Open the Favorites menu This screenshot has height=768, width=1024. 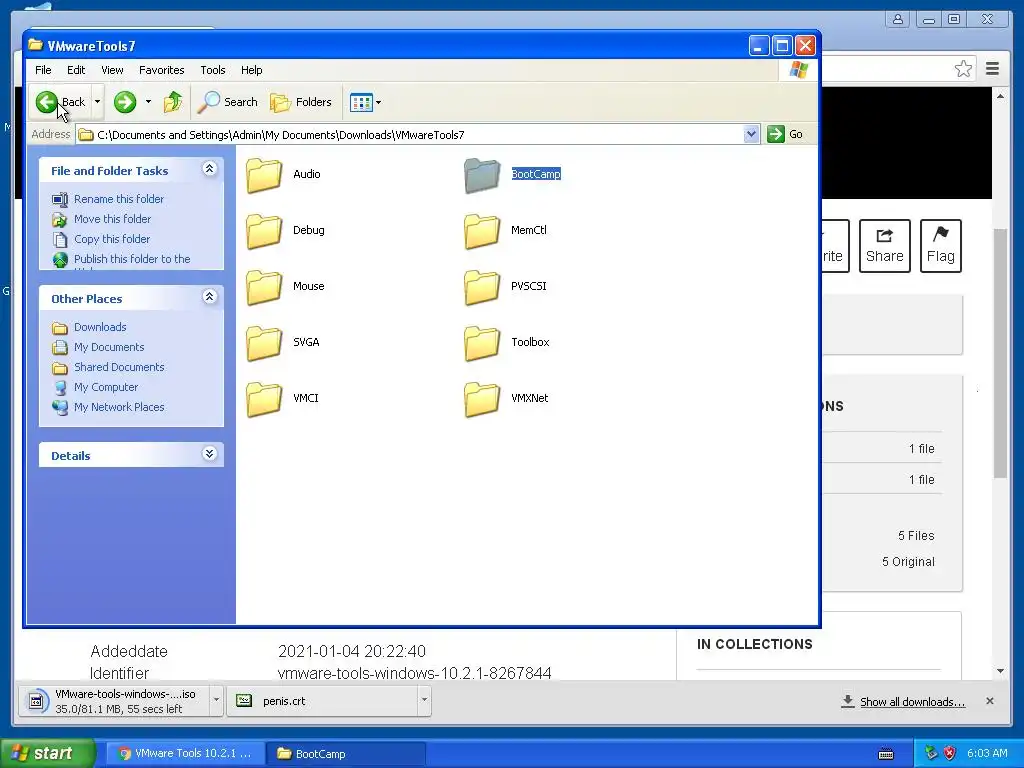(x=161, y=70)
